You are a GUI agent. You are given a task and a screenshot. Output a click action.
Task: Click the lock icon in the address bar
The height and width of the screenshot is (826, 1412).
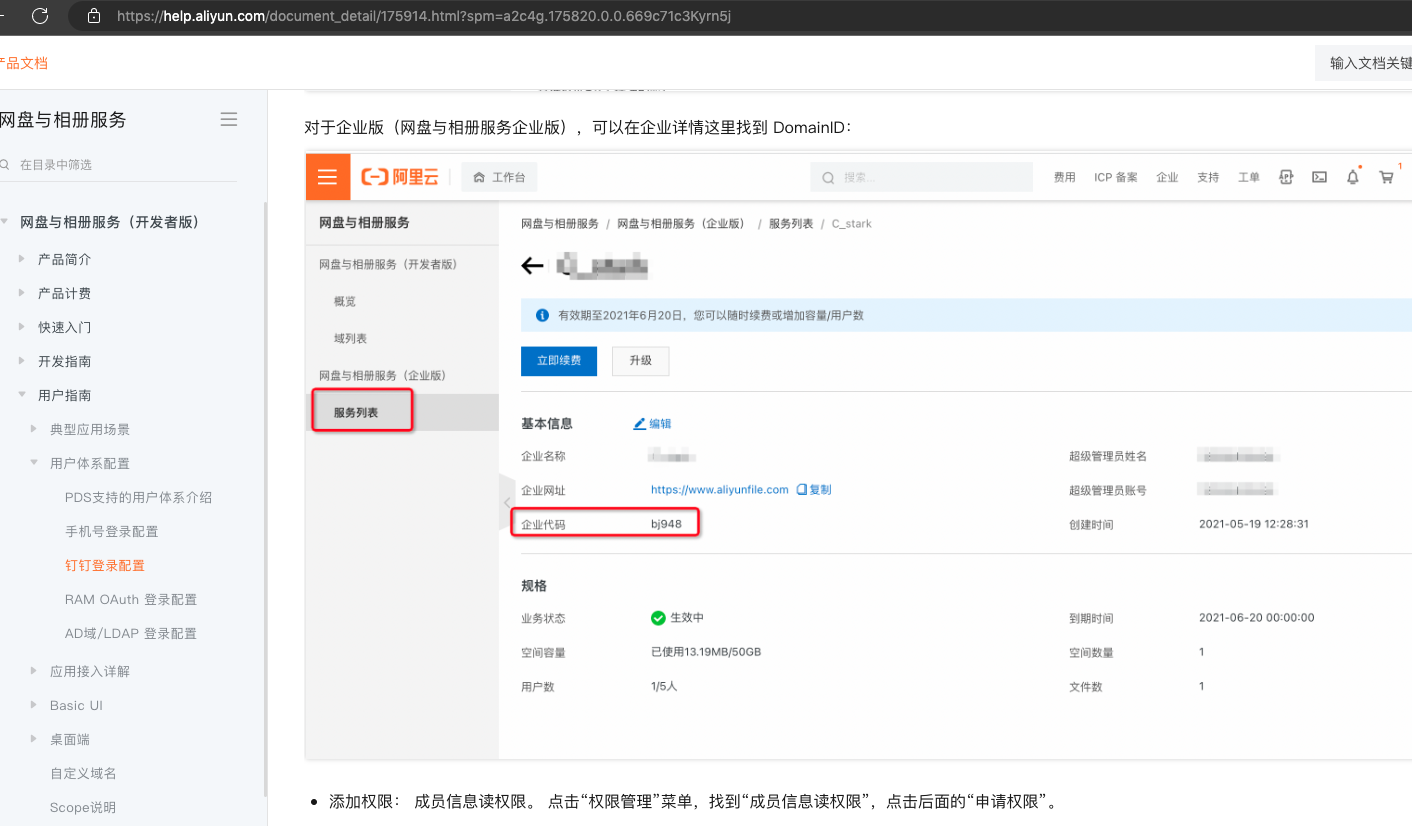94,16
